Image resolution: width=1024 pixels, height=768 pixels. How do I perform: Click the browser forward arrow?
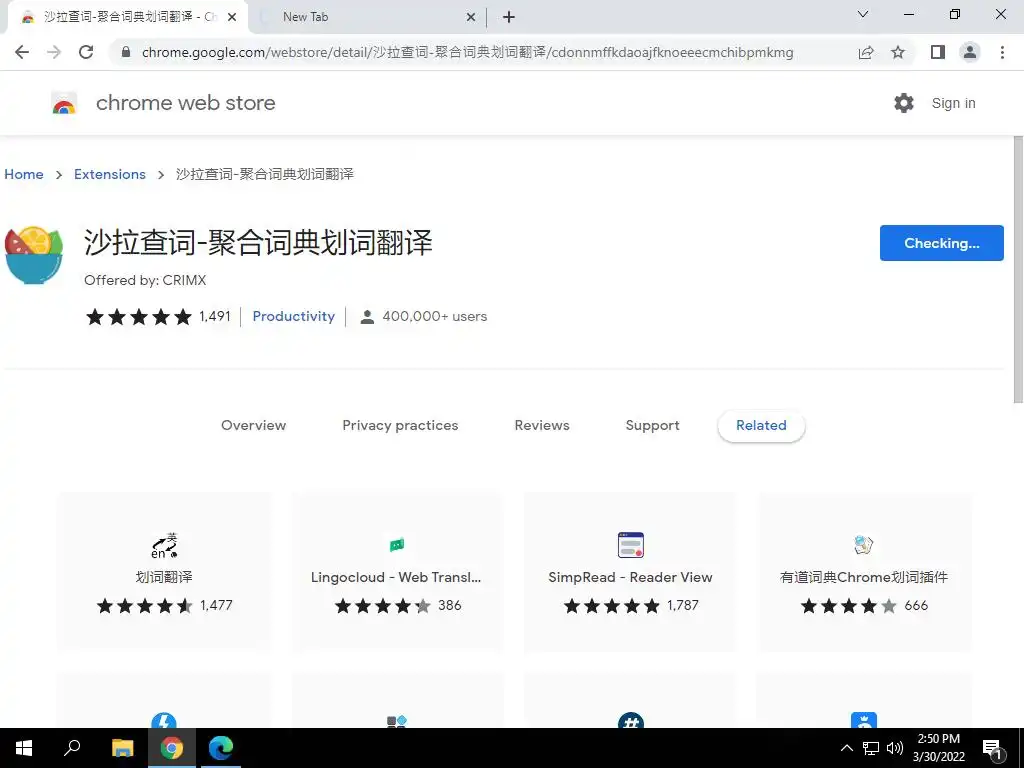[x=54, y=52]
